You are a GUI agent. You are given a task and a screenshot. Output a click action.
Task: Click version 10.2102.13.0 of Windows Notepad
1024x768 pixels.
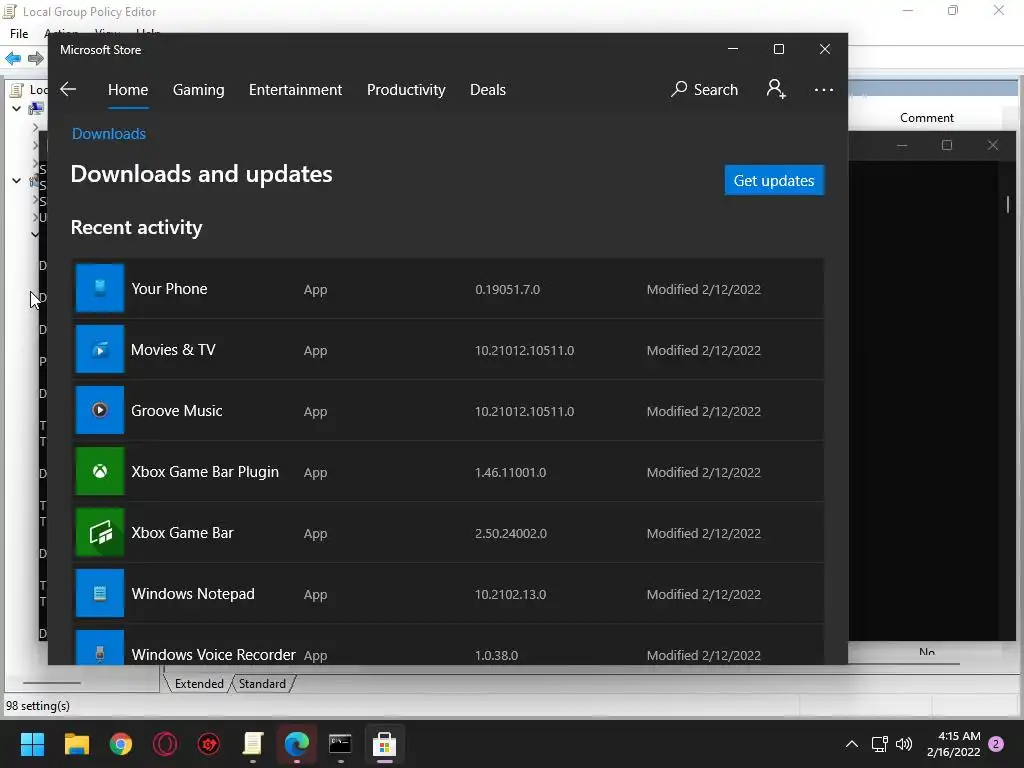click(x=511, y=594)
